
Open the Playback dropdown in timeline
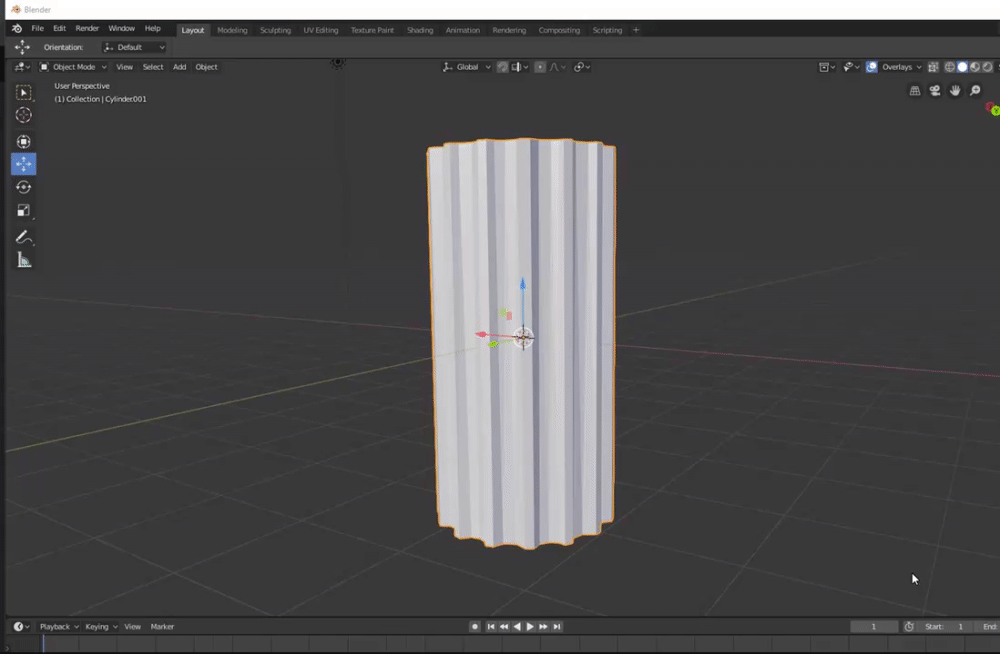tap(59, 627)
